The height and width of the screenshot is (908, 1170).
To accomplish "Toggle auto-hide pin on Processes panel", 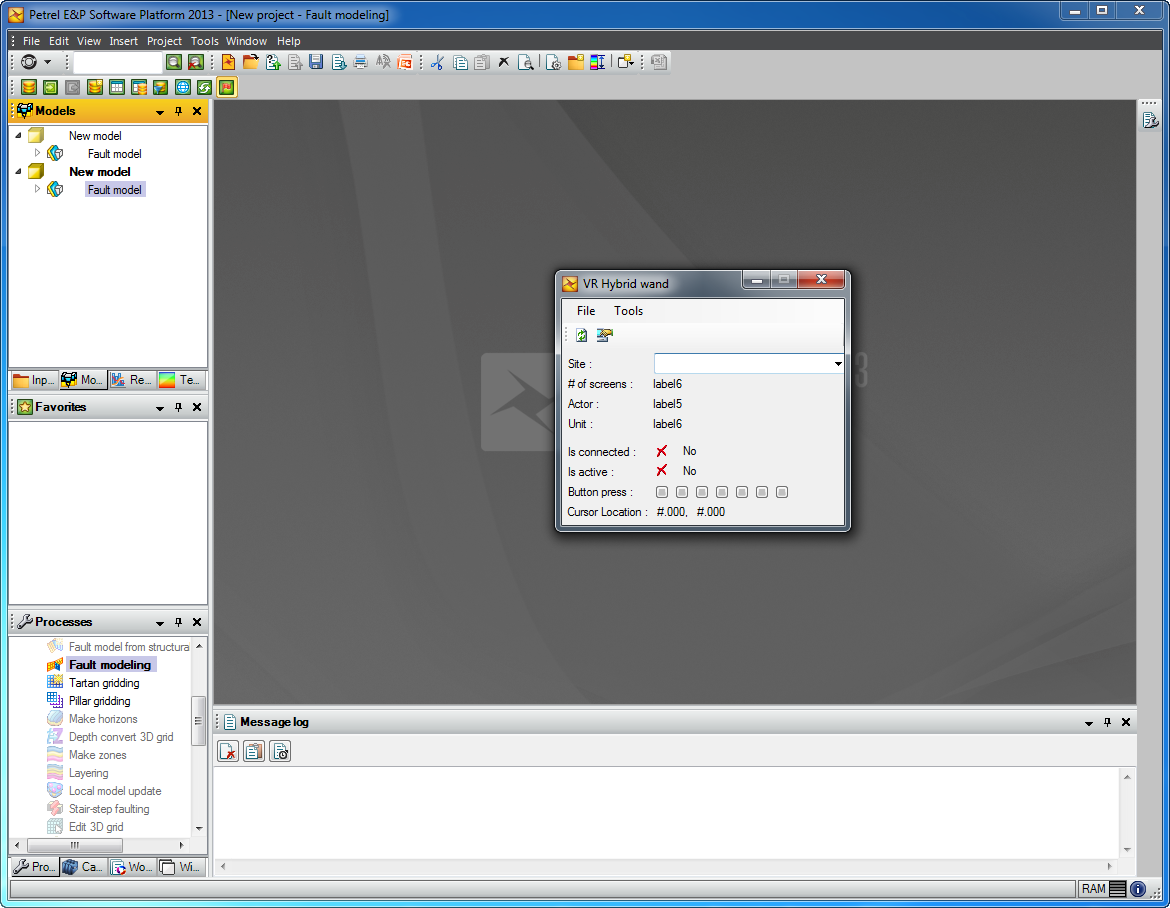I will pos(178,622).
